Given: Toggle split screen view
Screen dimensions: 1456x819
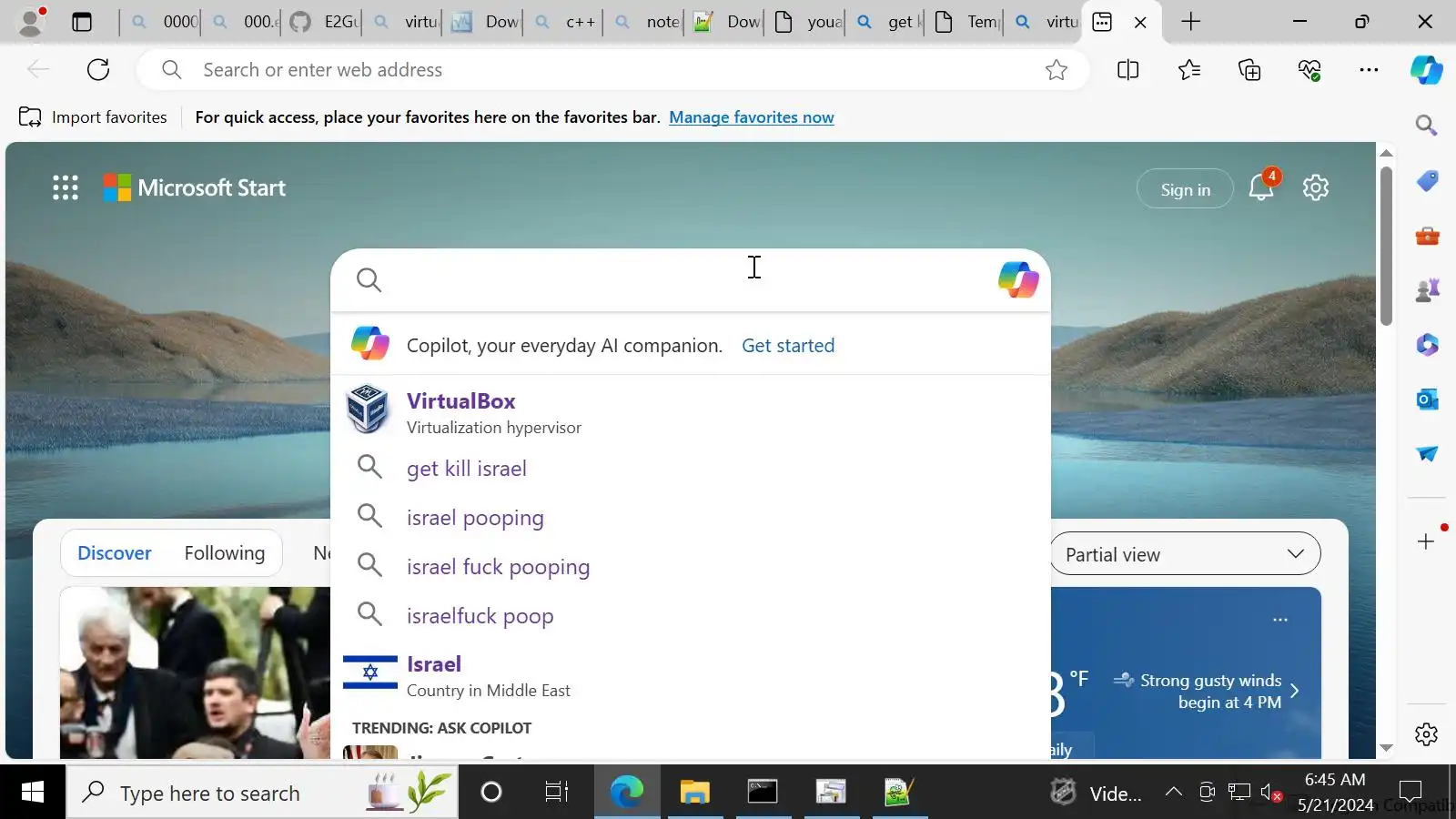Looking at the screenshot, I should (1127, 70).
